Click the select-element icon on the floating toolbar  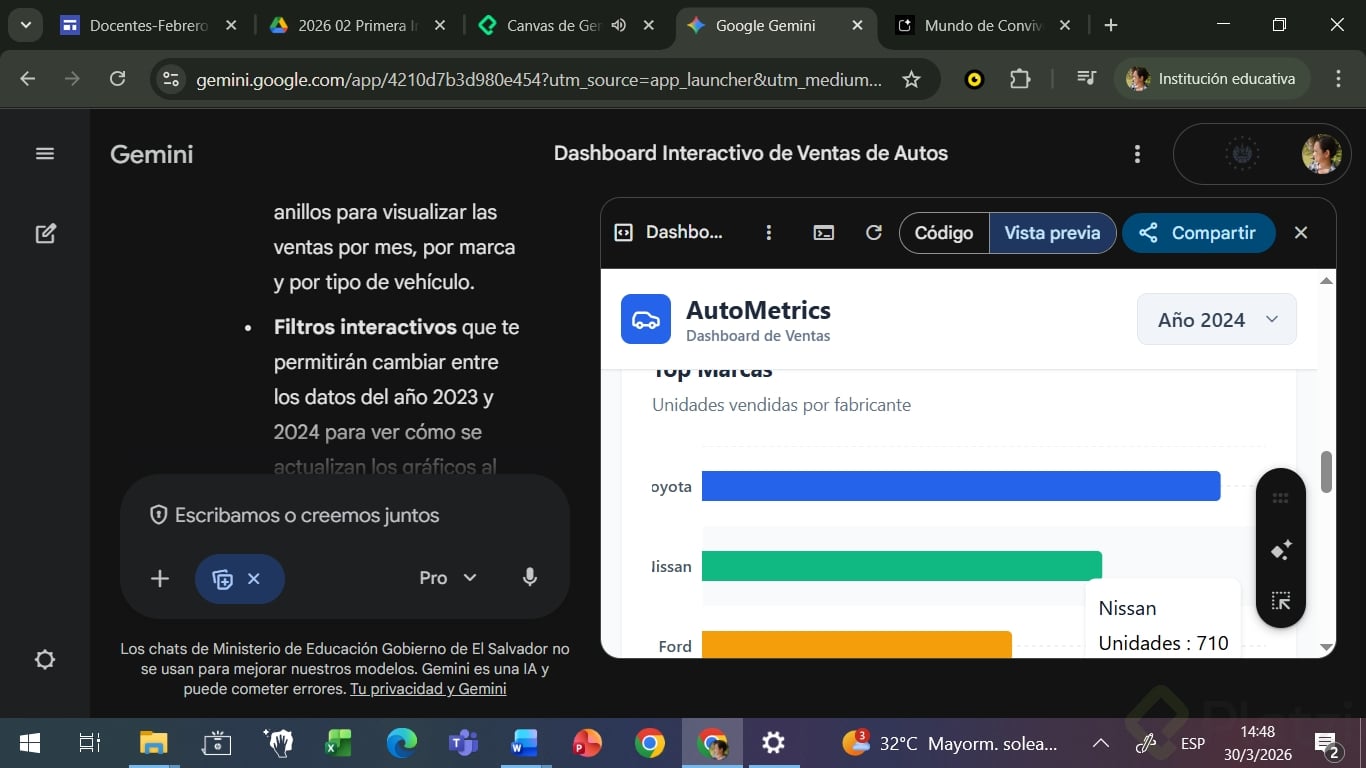[x=1281, y=601]
